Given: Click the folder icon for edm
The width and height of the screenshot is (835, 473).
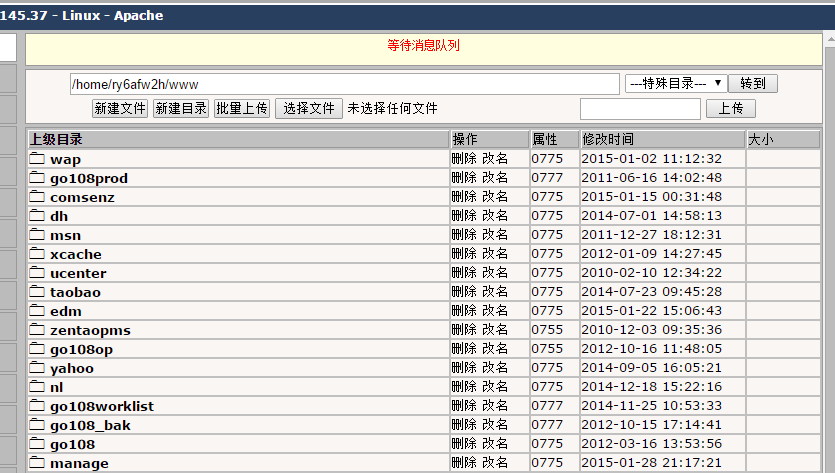Looking at the screenshot, I should (37, 311).
